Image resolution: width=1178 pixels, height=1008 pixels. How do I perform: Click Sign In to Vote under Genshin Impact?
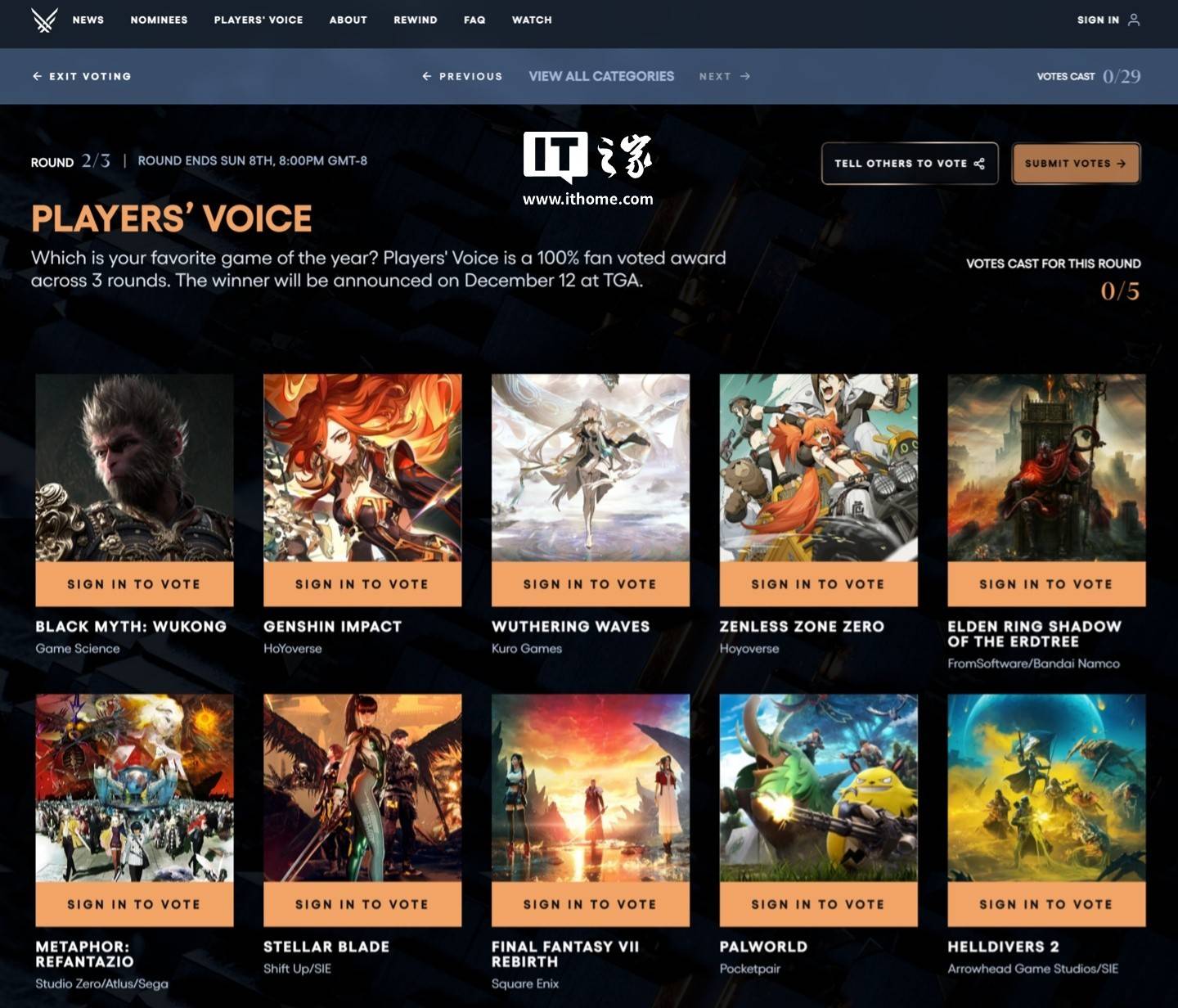click(x=362, y=584)
